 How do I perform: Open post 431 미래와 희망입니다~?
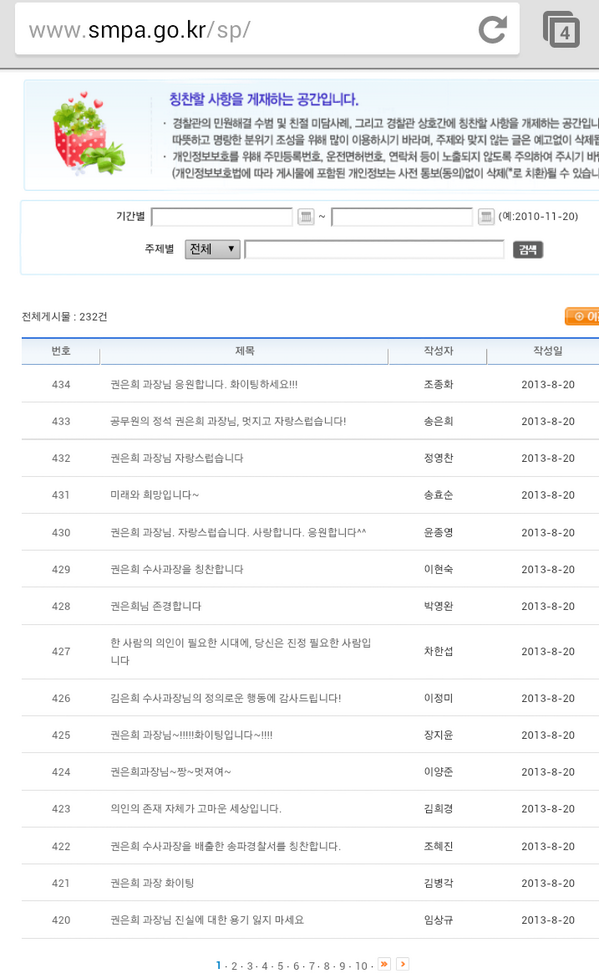point(154,495)
